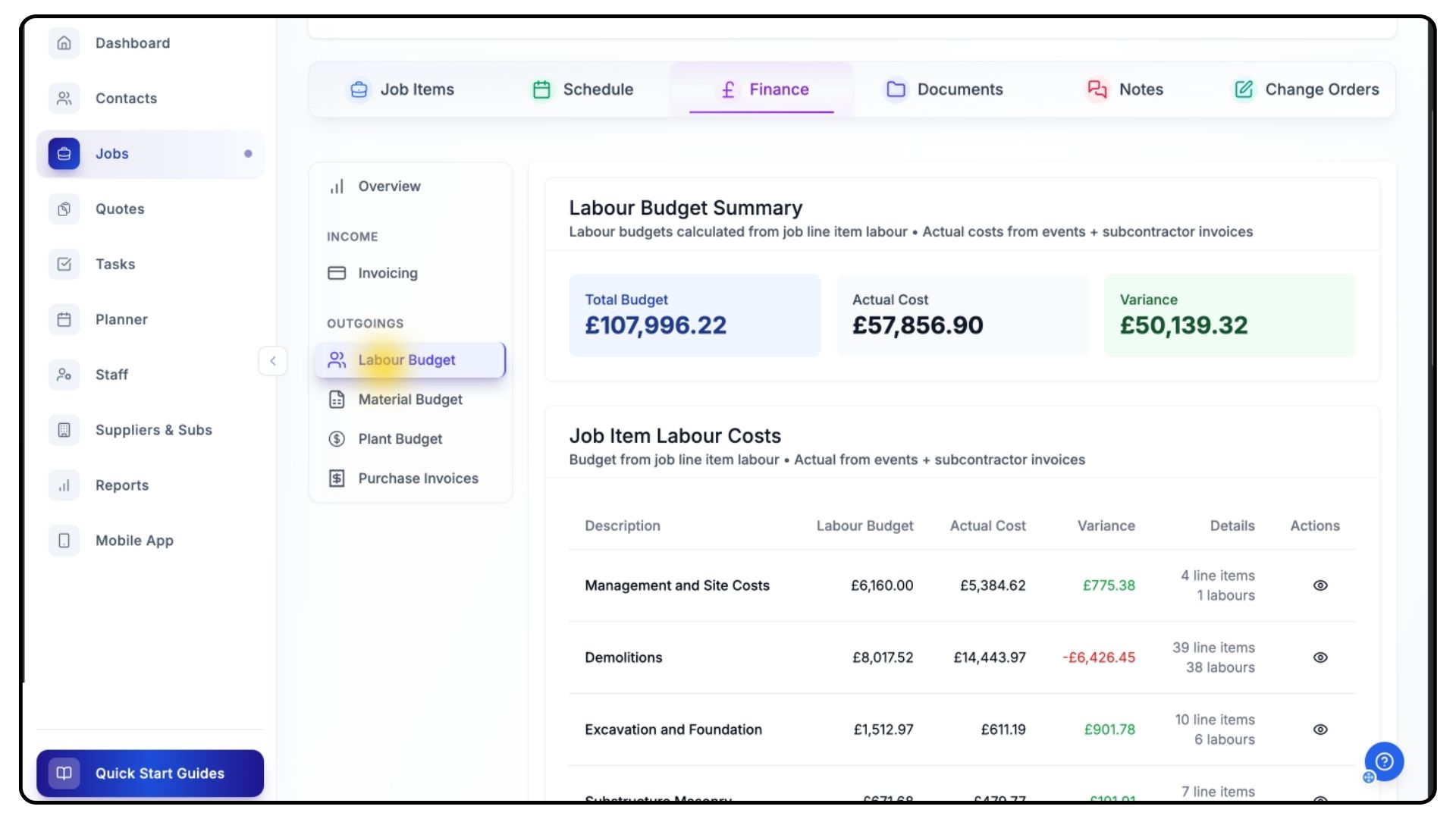Open the Mobile App phone icon
This screenshot has height=819, width=1456.
(64, 541)
